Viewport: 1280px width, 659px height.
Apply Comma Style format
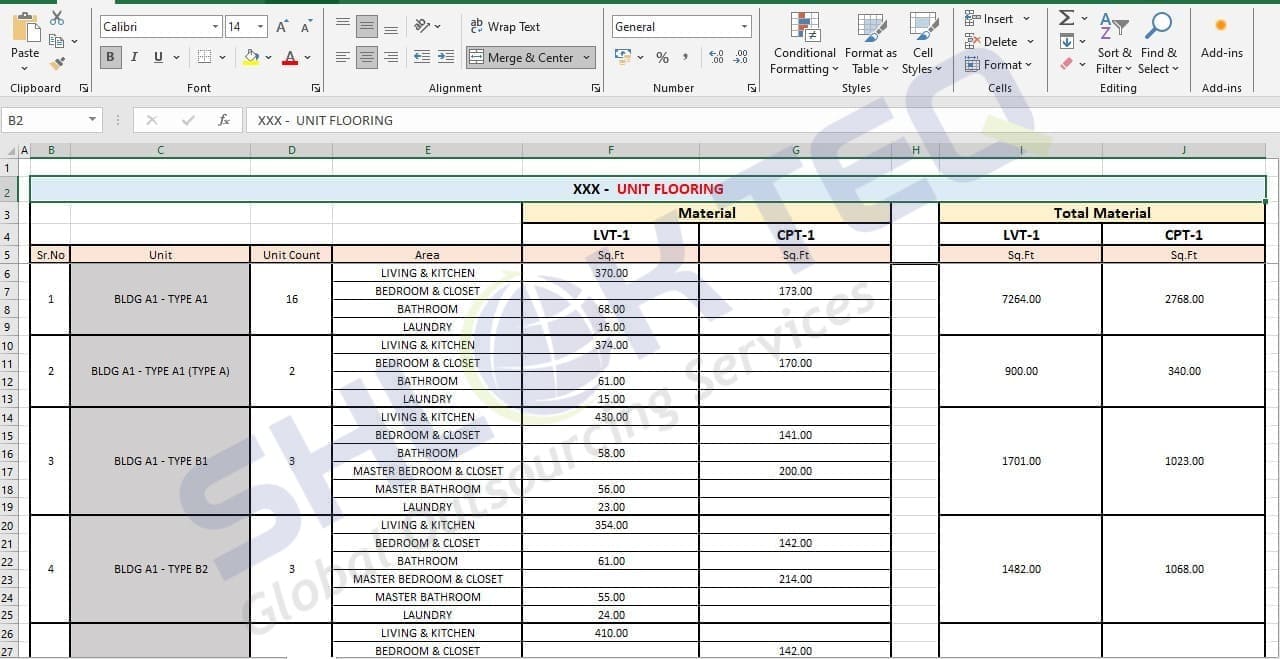coord(686,58)
